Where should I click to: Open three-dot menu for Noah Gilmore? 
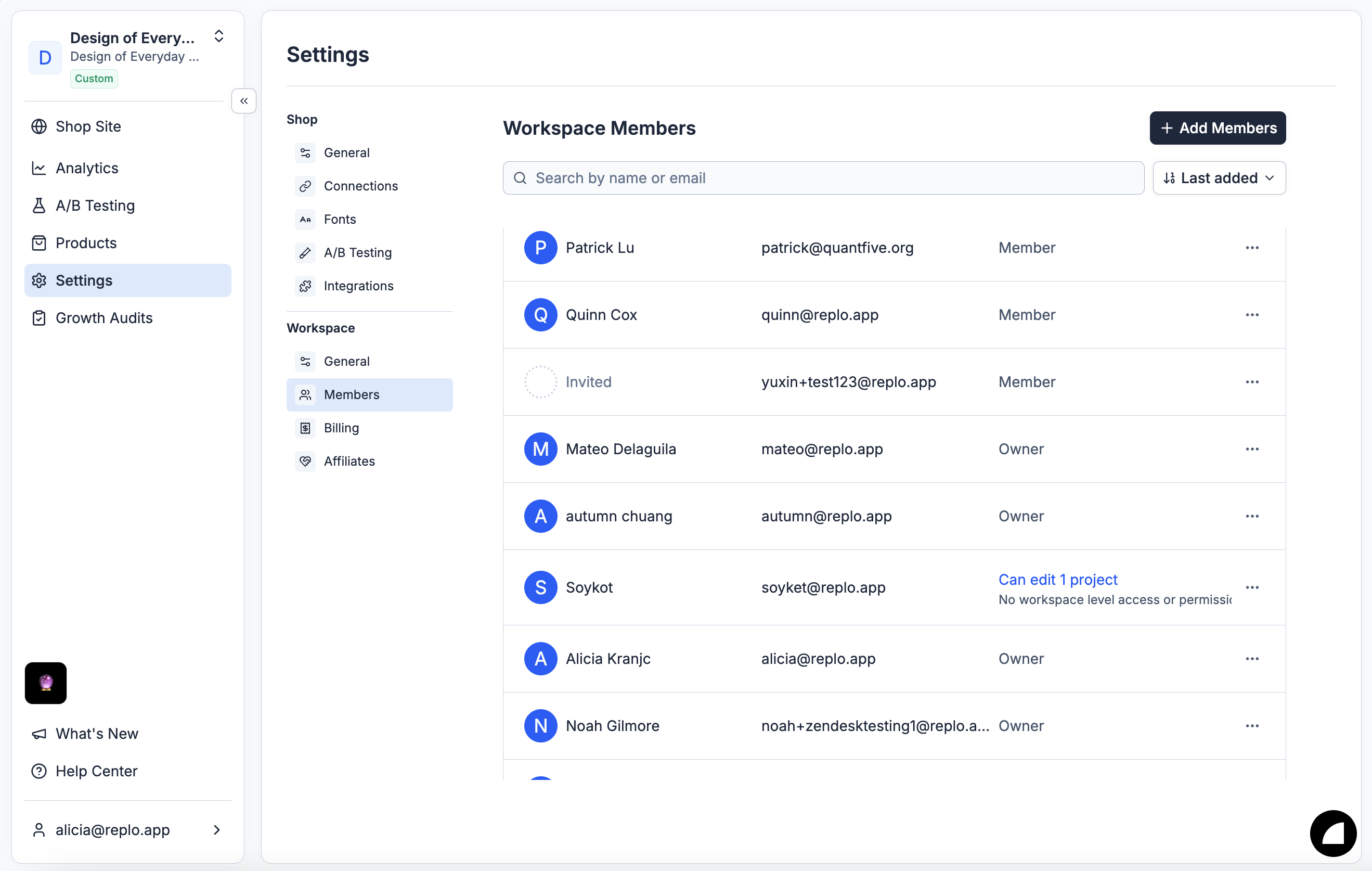coord(1252,726)
